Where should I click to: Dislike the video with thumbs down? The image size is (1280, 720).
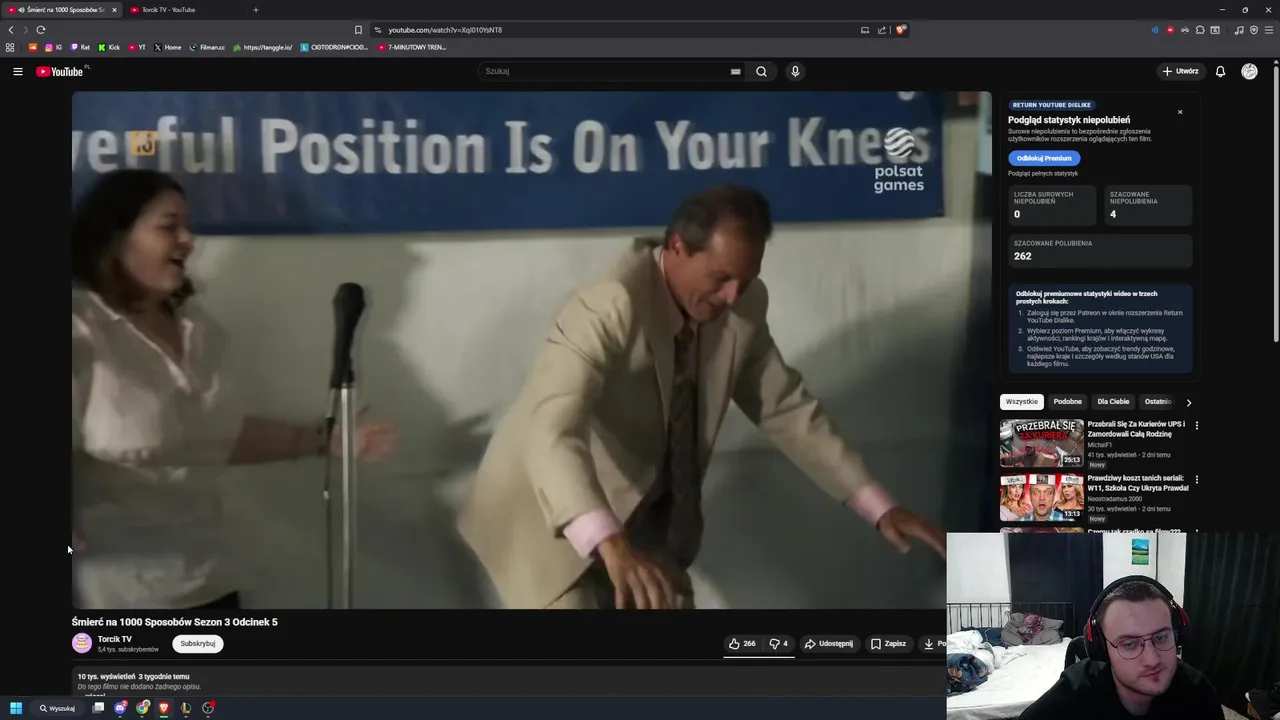(x=778, y=644)
